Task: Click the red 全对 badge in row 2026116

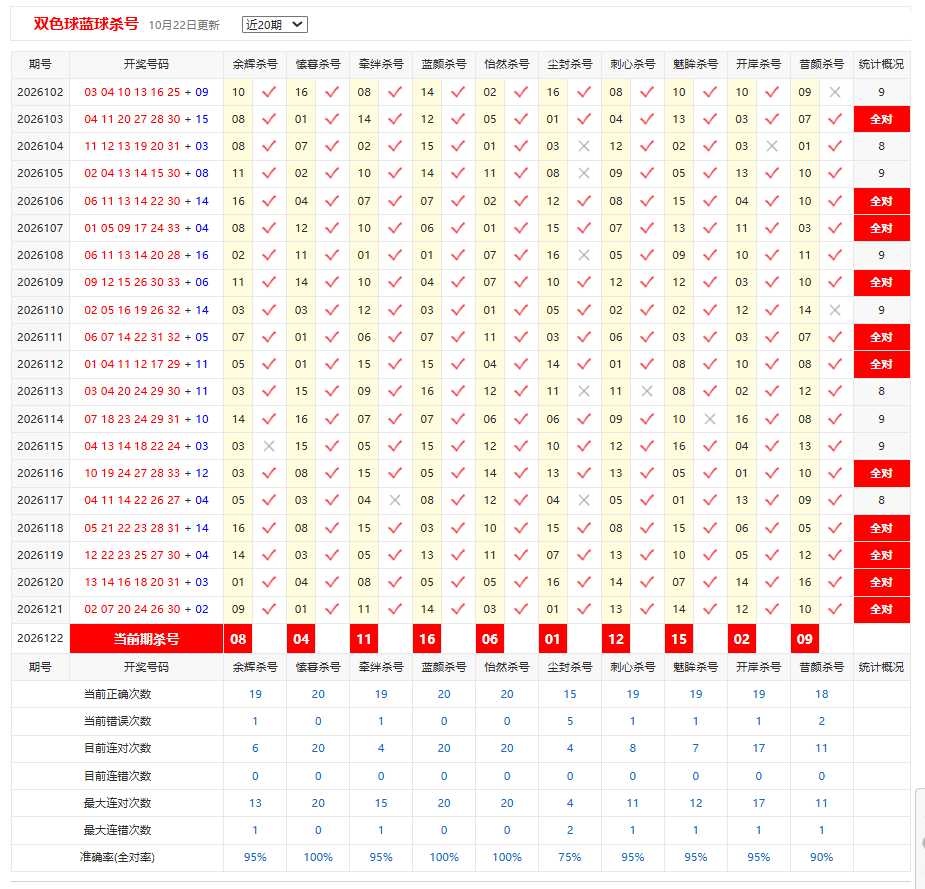Action: point(881,473)
